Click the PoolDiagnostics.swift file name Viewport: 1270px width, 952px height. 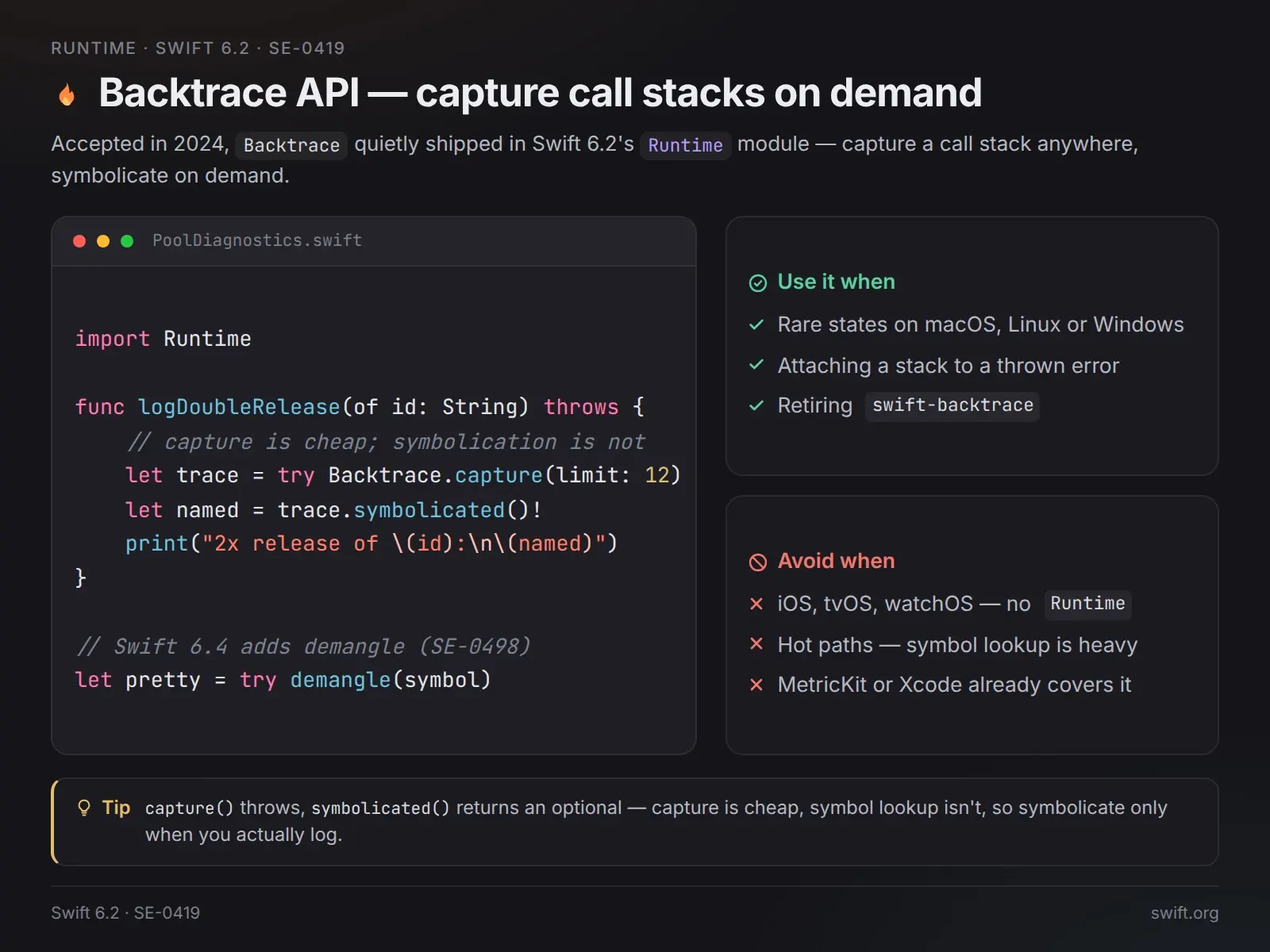tap(257, 240)
